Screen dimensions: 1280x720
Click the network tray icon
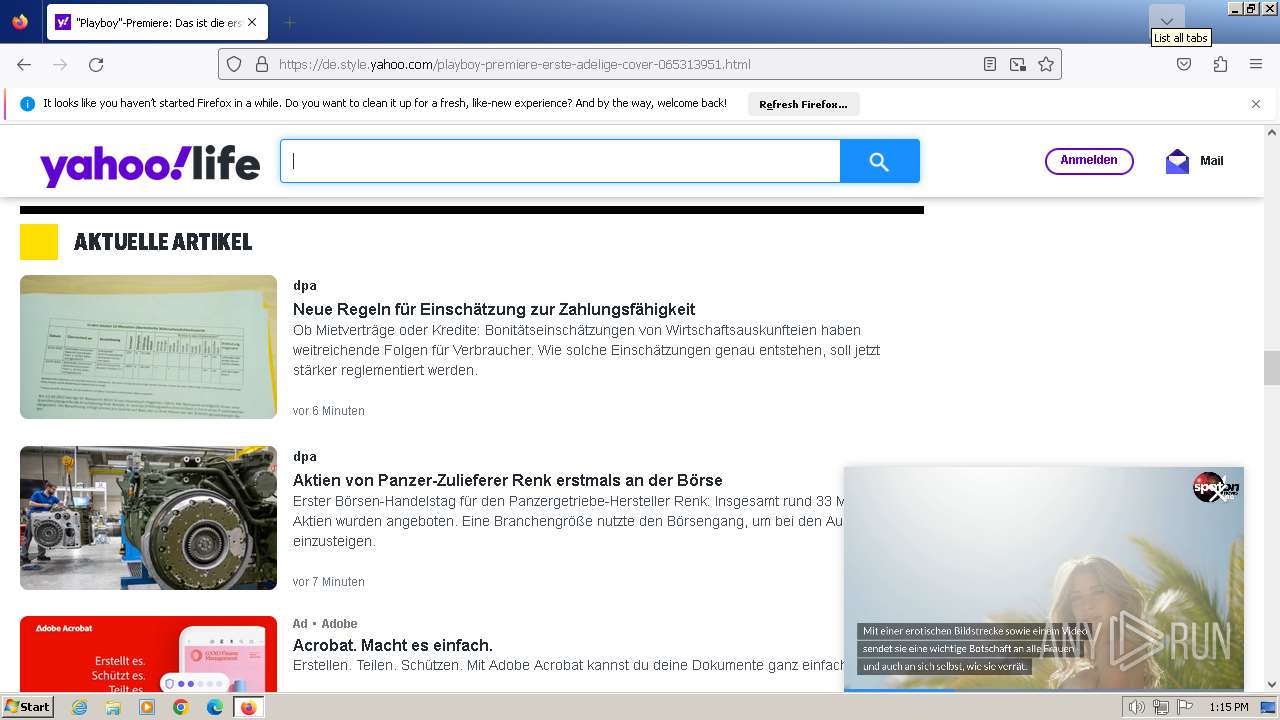pos(1161,707)
